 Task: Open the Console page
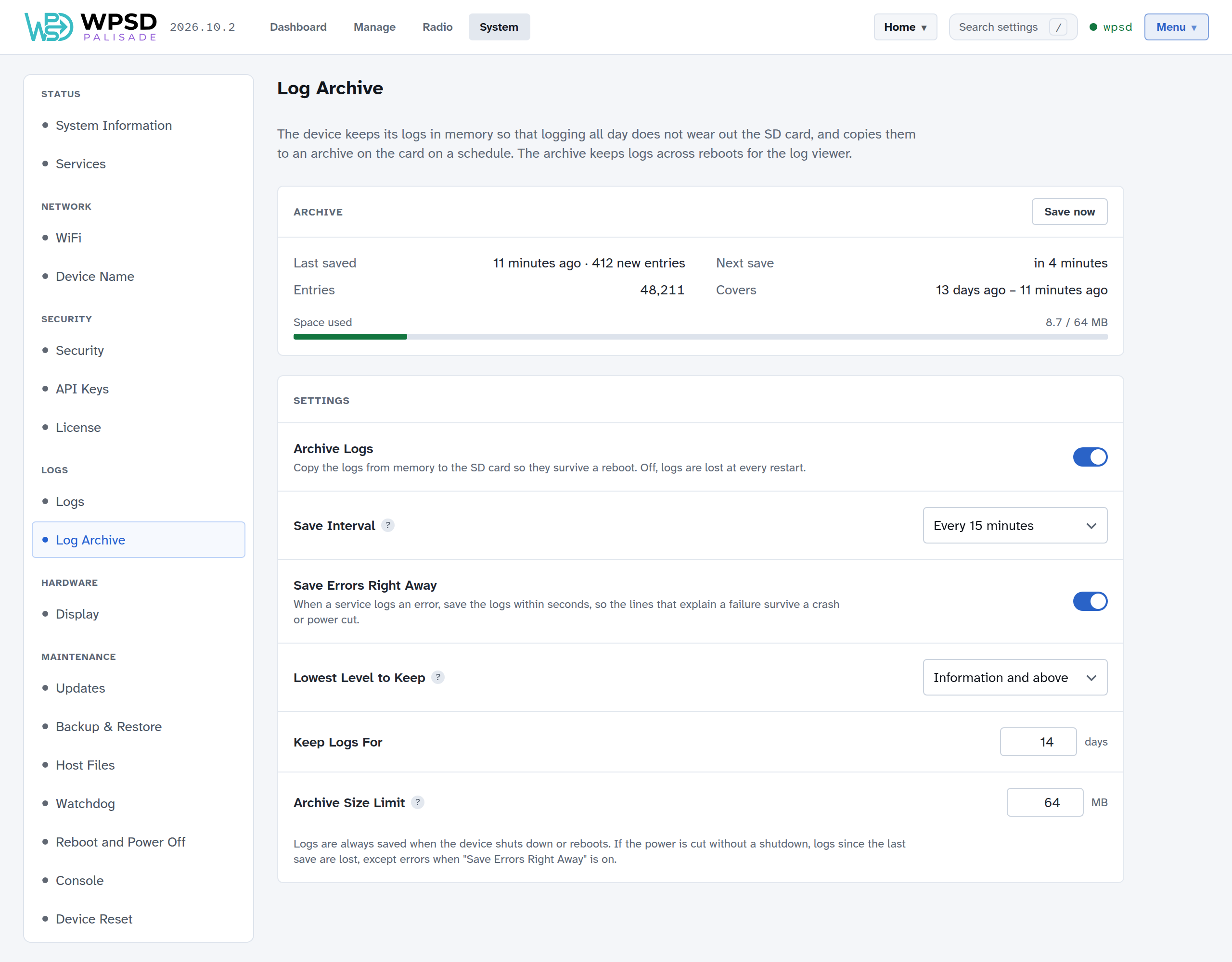point(138,880)
